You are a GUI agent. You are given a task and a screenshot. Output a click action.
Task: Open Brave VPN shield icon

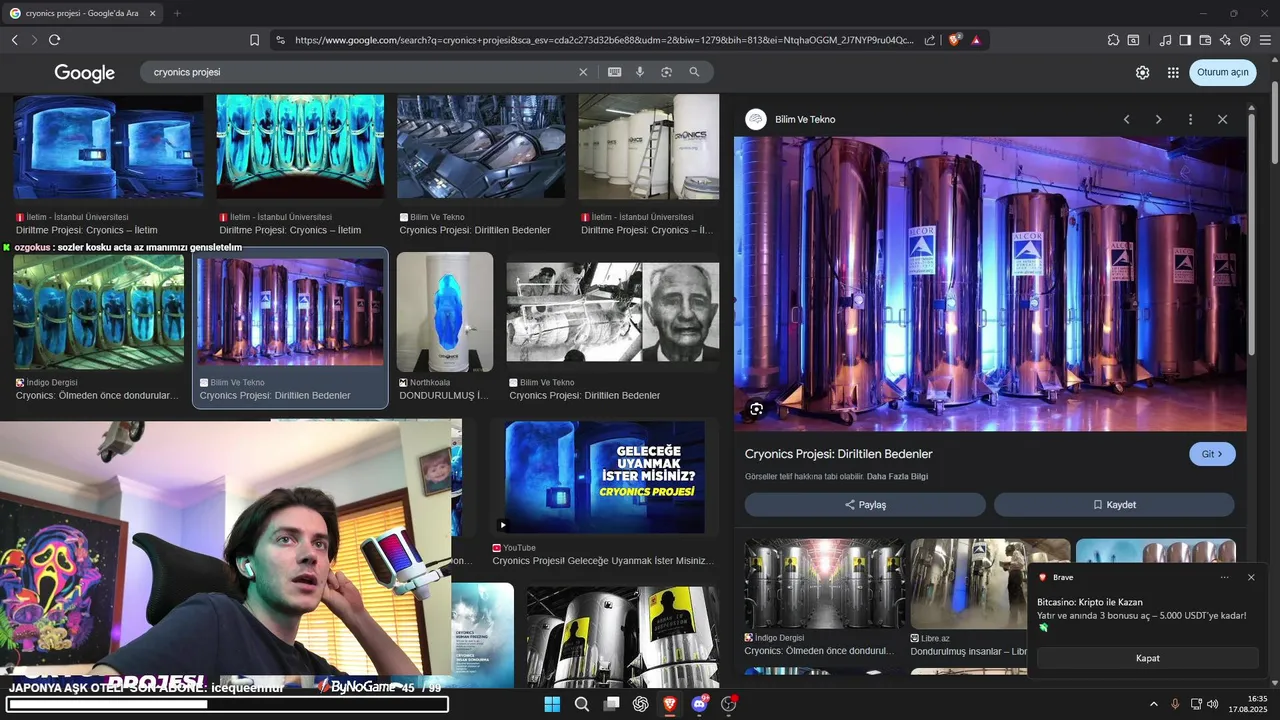click(x=1245, y=40)
